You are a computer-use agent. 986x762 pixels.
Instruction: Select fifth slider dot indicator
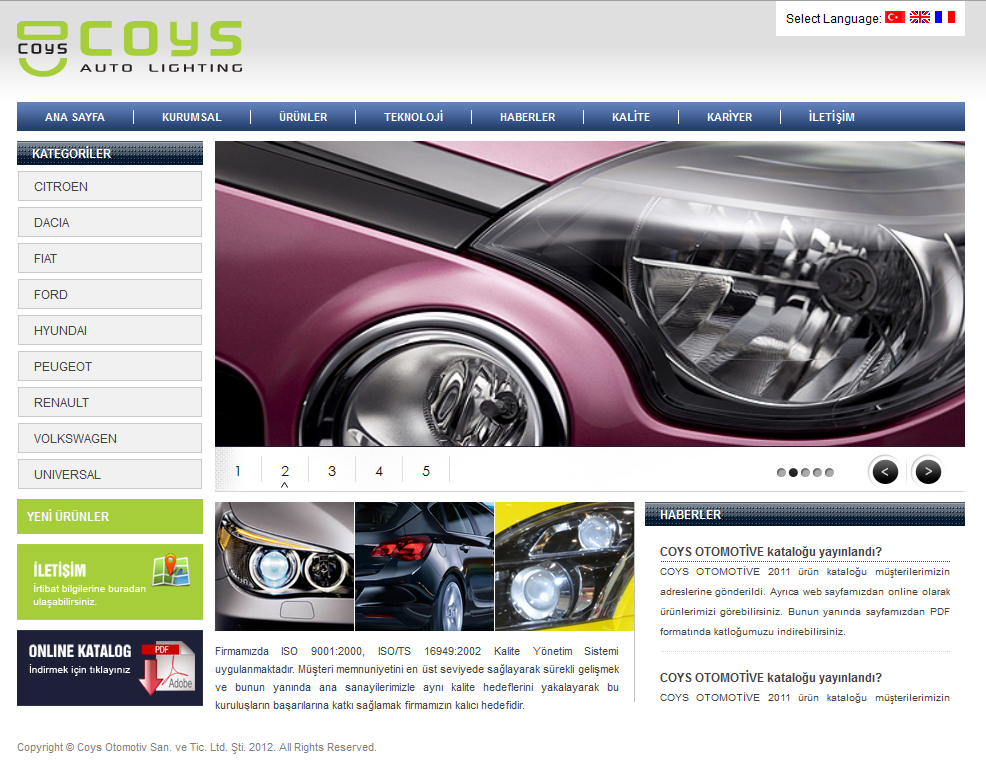[x=829, y=472]
